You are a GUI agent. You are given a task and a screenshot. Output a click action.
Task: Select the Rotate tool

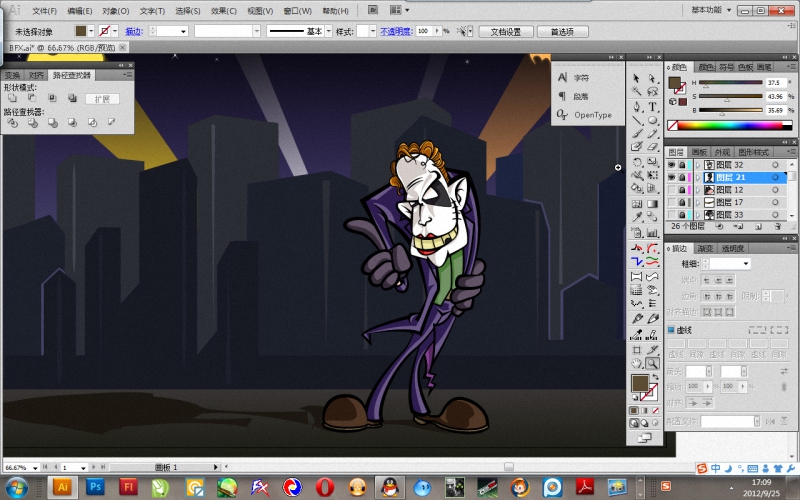coord(636,163)
